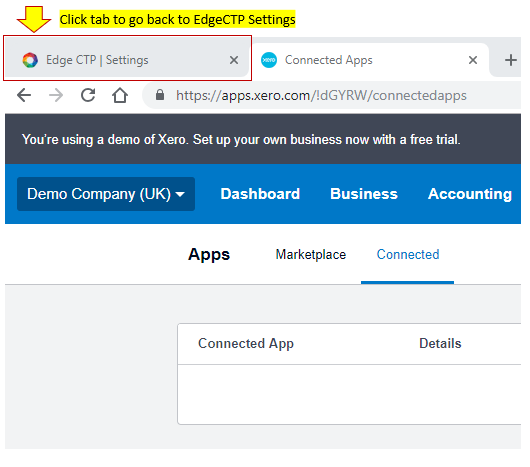This screenshot has height=467, width=530.
Task: Close the Edge CTP Settings tab
Action: 234,60
